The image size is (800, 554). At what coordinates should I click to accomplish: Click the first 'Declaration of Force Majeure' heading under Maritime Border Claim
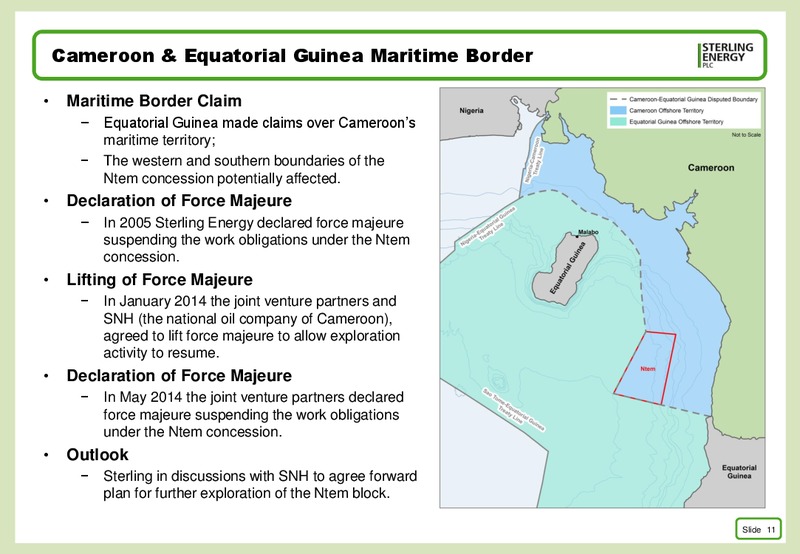[x=179, y=200]
